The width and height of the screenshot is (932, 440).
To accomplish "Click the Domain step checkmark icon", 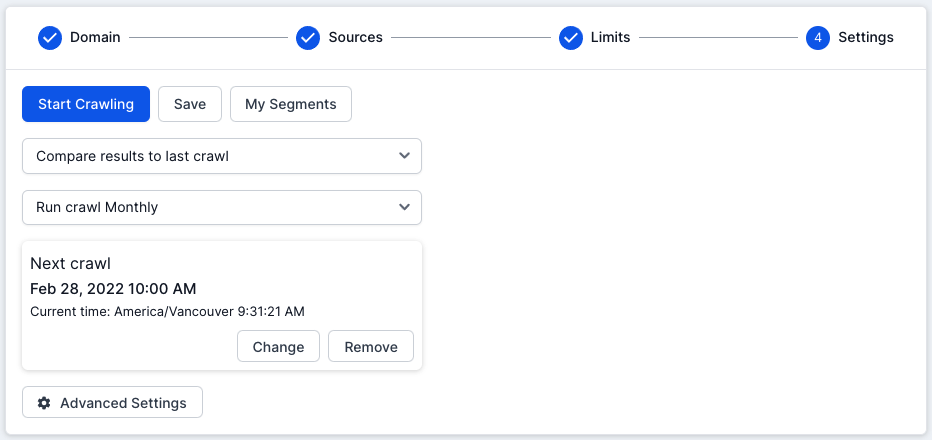I will click(x=50, y=38).
